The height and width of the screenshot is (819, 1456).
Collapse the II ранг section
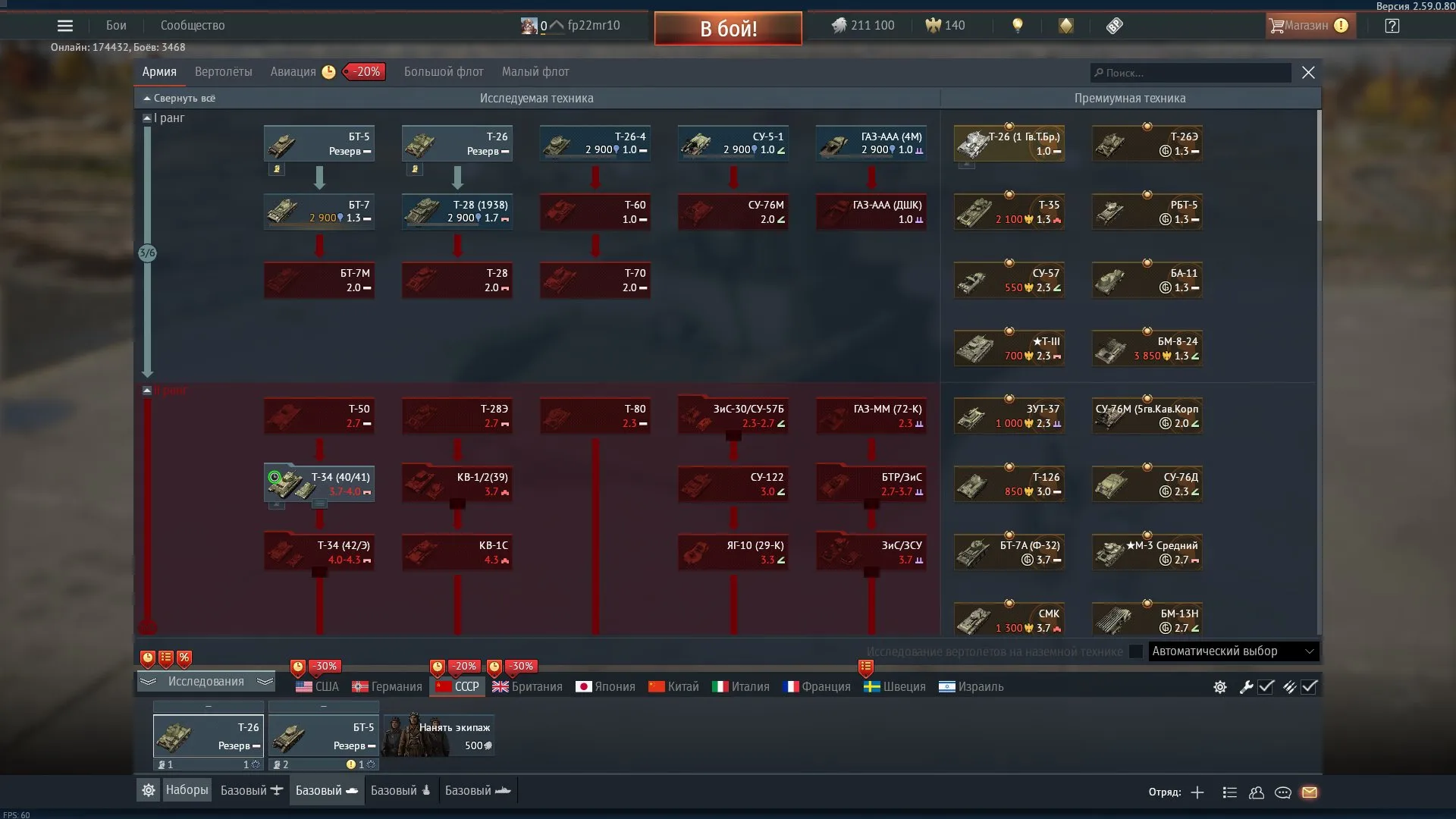tap(147, 391)
